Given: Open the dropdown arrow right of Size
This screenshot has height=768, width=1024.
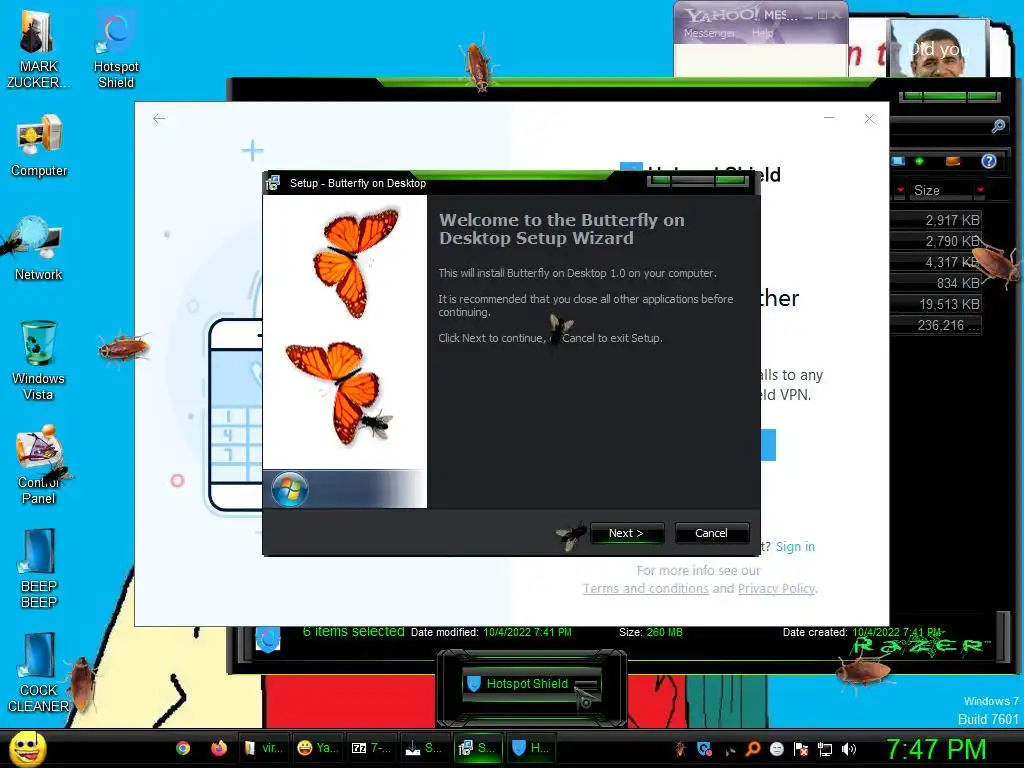Looking at the screenshot, I should 980,191.
